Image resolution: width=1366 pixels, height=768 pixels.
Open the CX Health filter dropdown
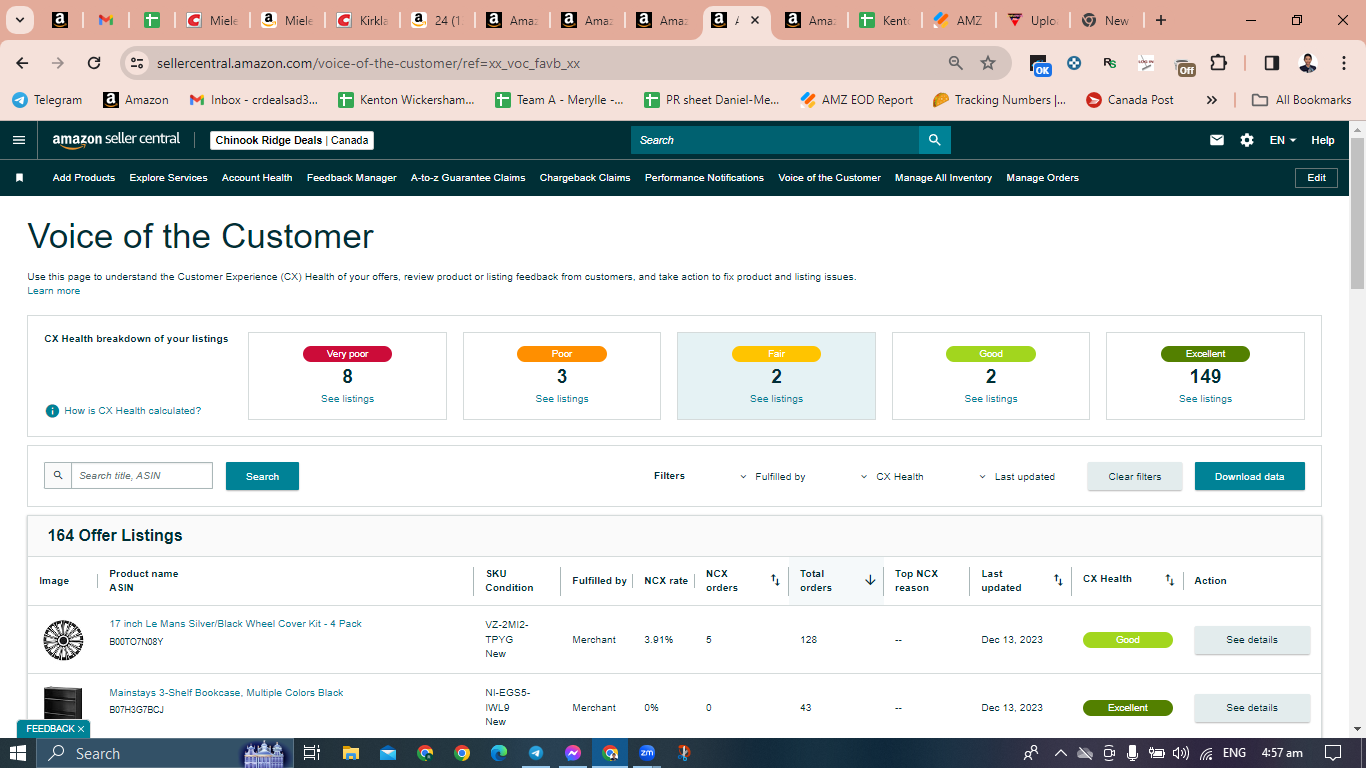coord(892,477)
